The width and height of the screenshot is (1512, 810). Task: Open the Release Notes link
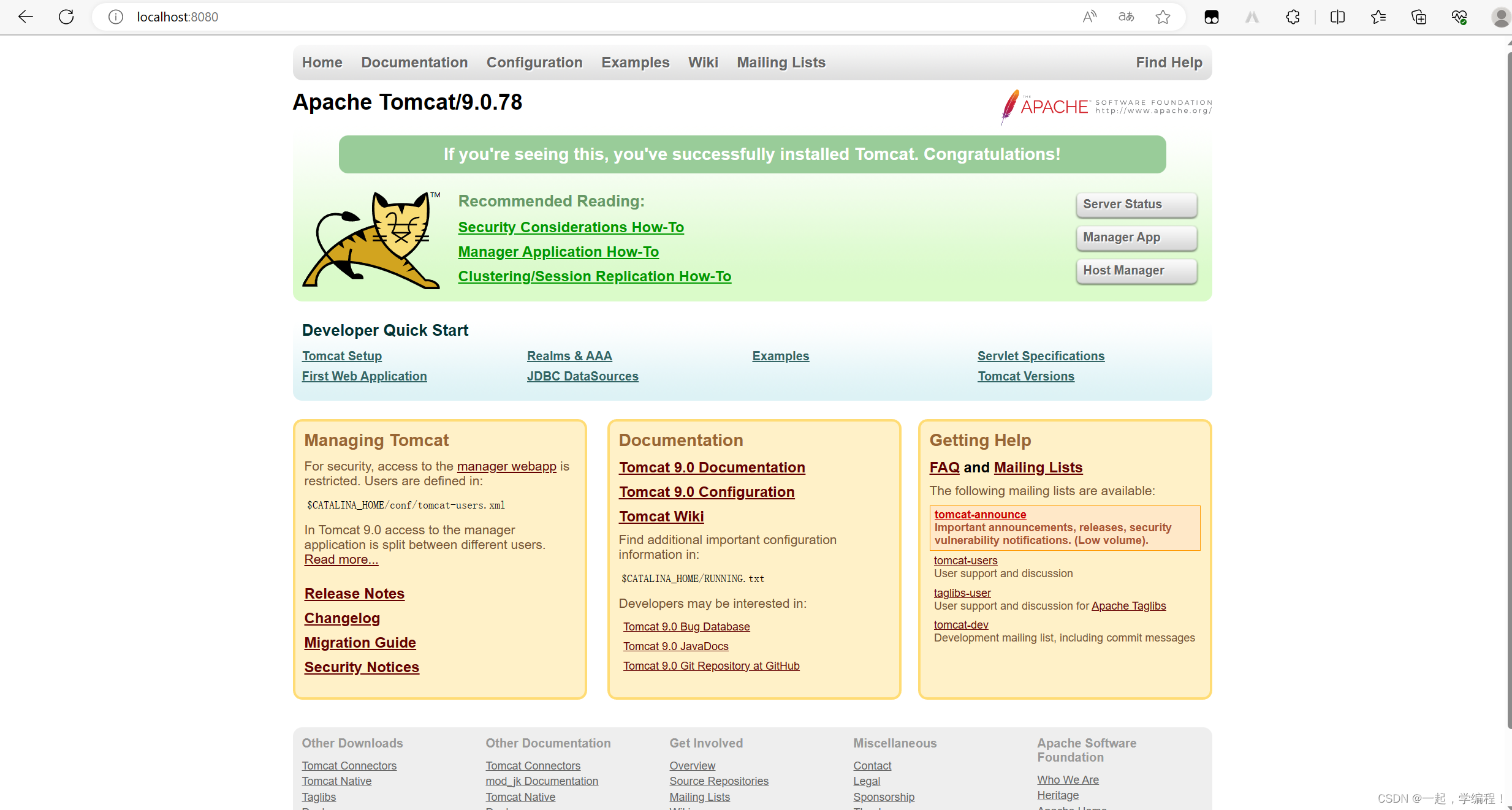click(354, 594)
